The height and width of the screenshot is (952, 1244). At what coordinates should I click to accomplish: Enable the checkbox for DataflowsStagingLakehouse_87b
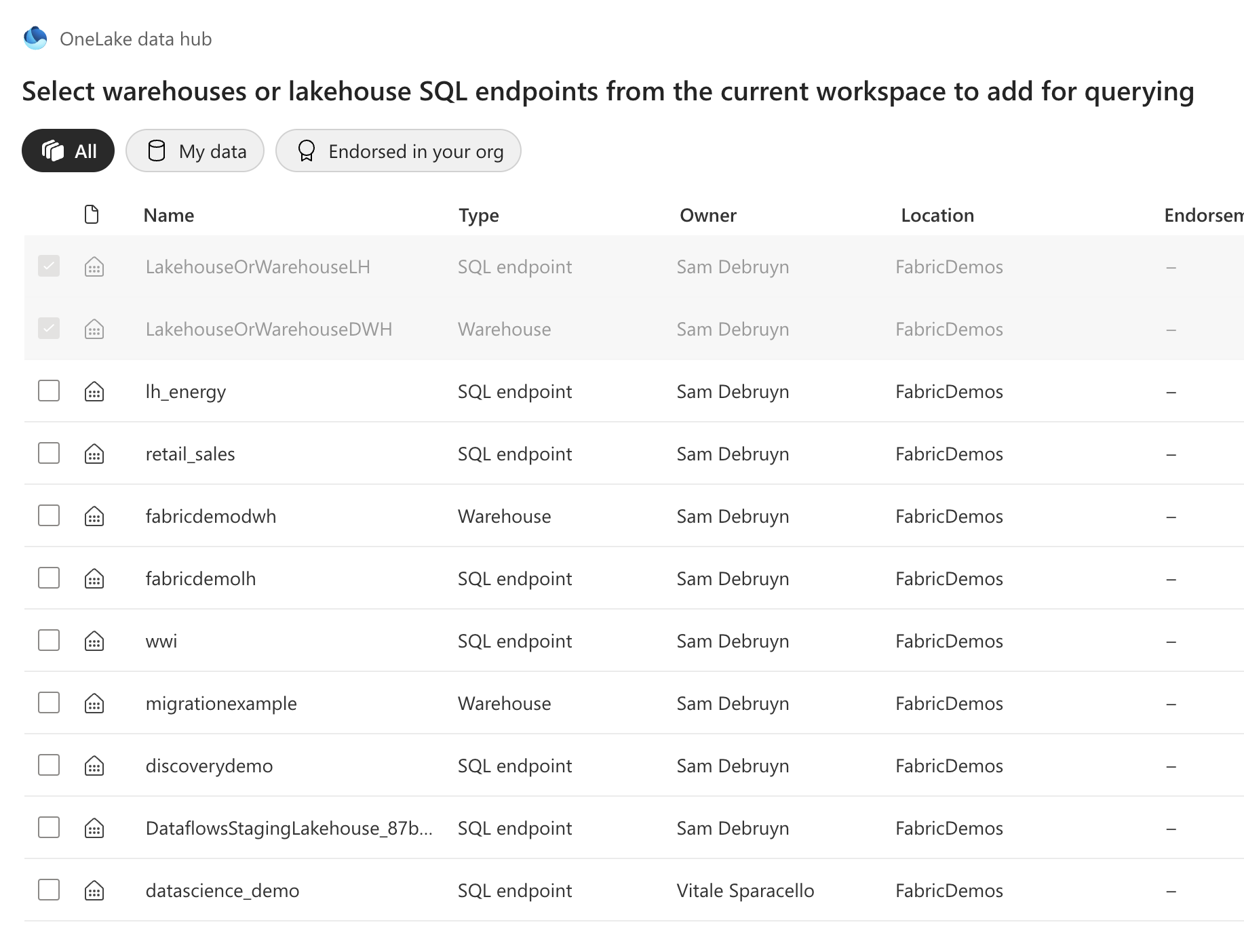(48, 828)
